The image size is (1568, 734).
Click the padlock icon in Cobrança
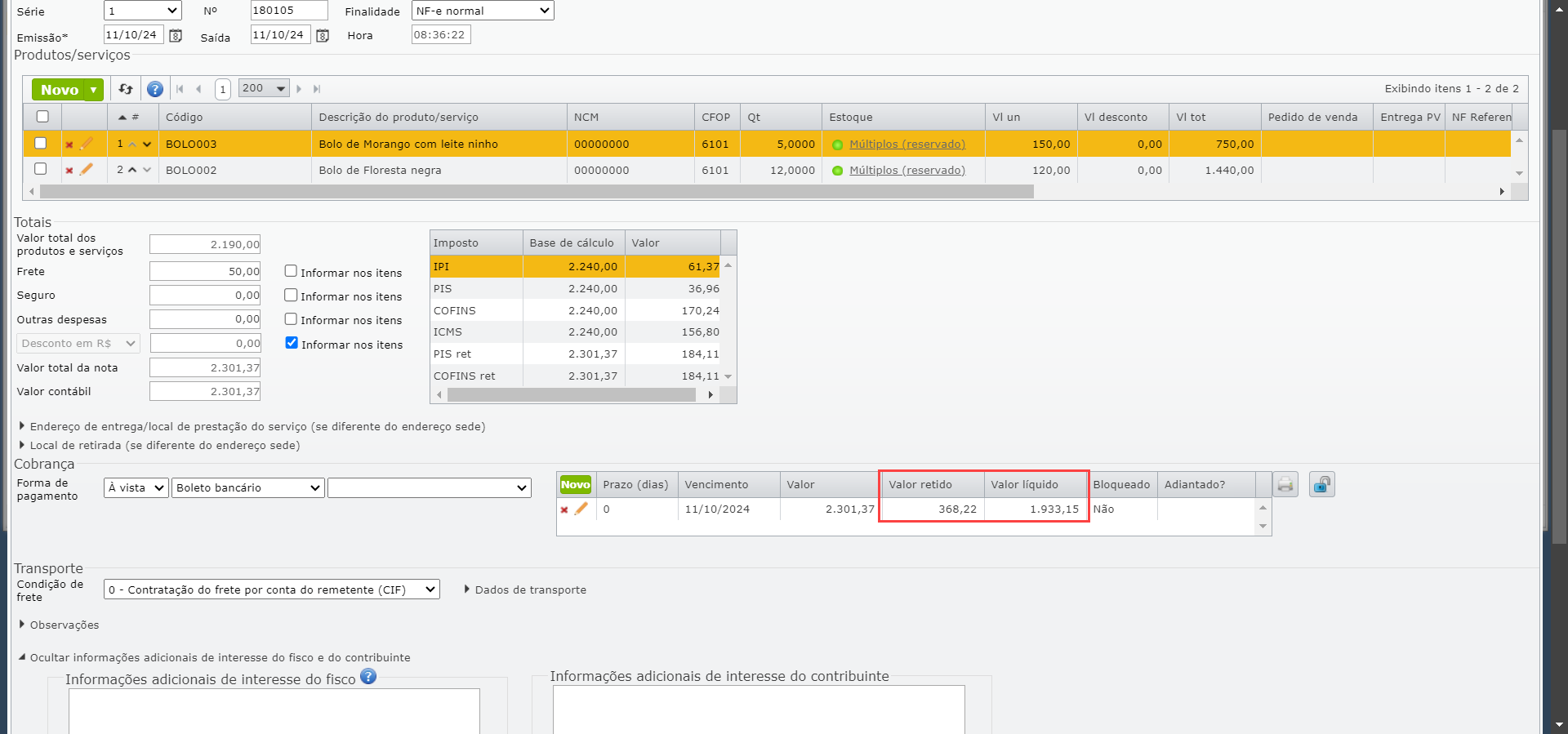[x=1322, y=485]
